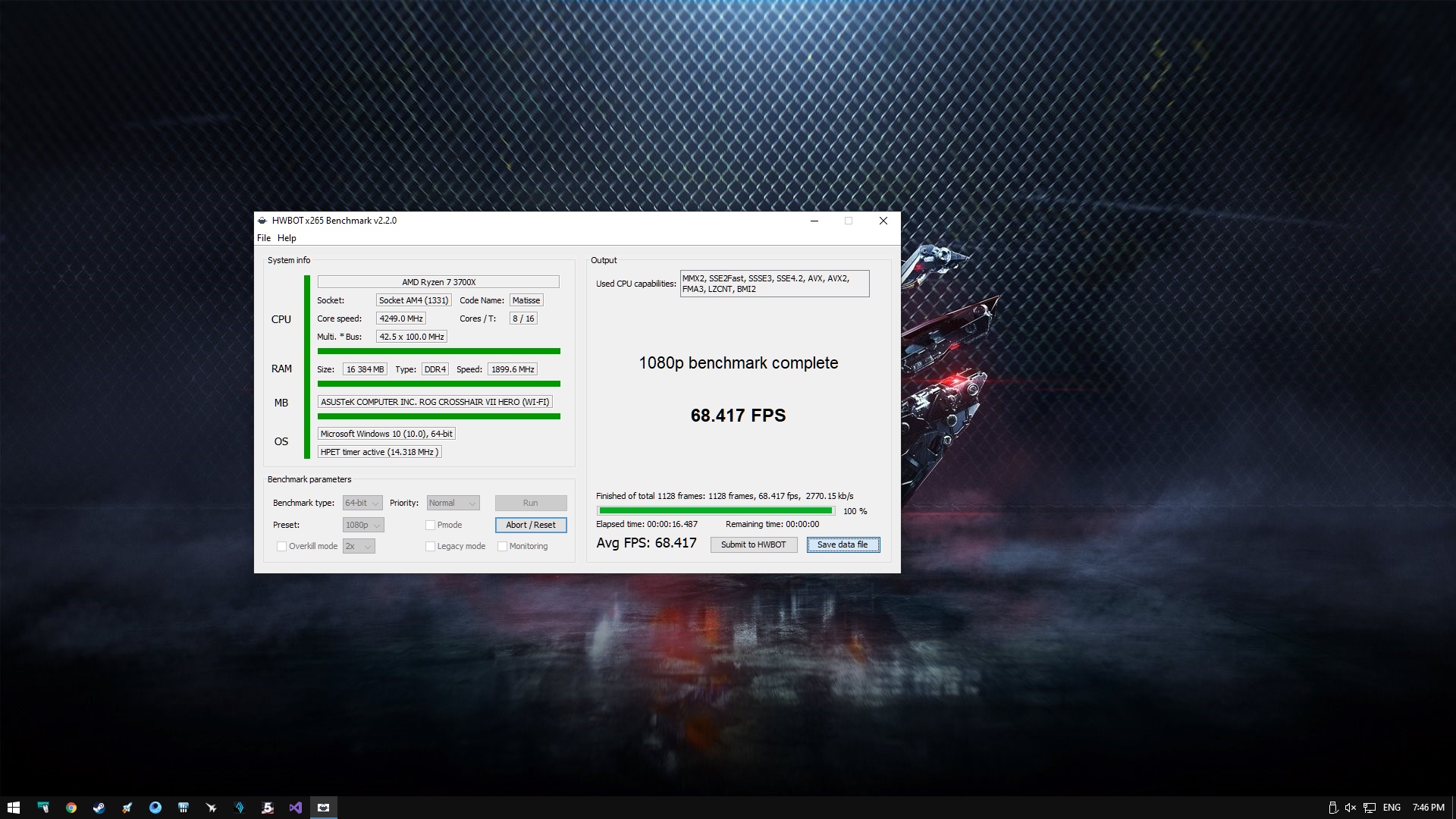
Task: Click the HWBOT window title icon
Action: [x=262, y=221]
